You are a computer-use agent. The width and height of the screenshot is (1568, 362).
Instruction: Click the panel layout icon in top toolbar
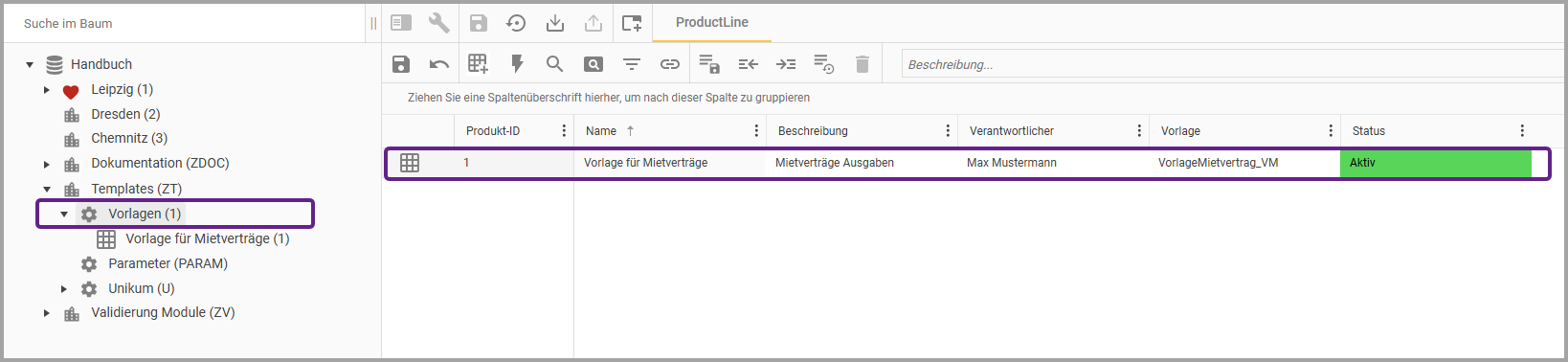pos(401,23)
